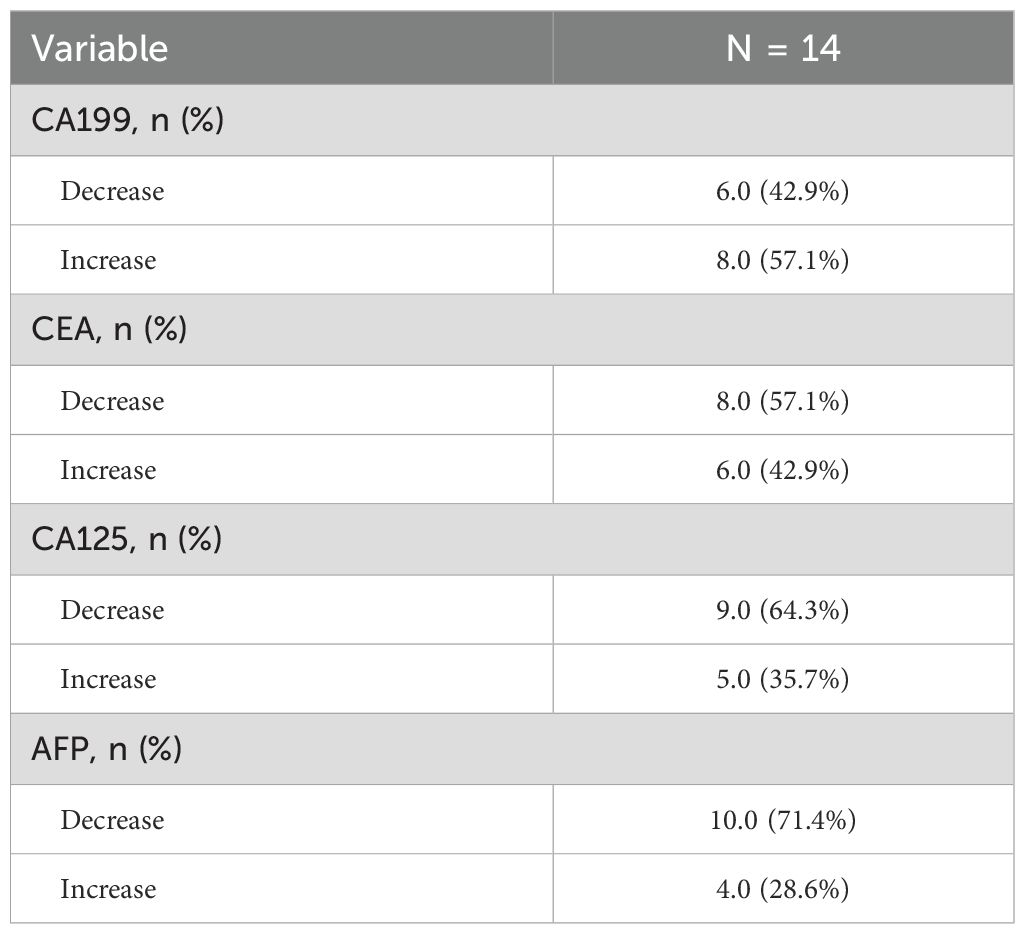Click the Decrease label under CA125
The height and width of the screenshot is (934, 1025).
(112, 610)
